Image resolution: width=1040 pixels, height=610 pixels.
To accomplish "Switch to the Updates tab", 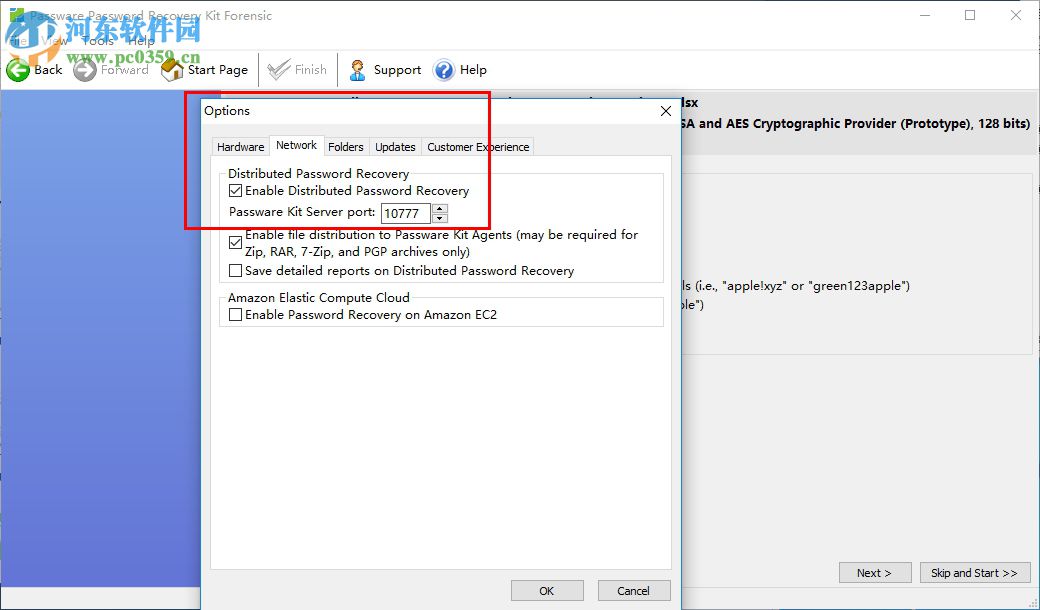I will (x=395, y=147).
